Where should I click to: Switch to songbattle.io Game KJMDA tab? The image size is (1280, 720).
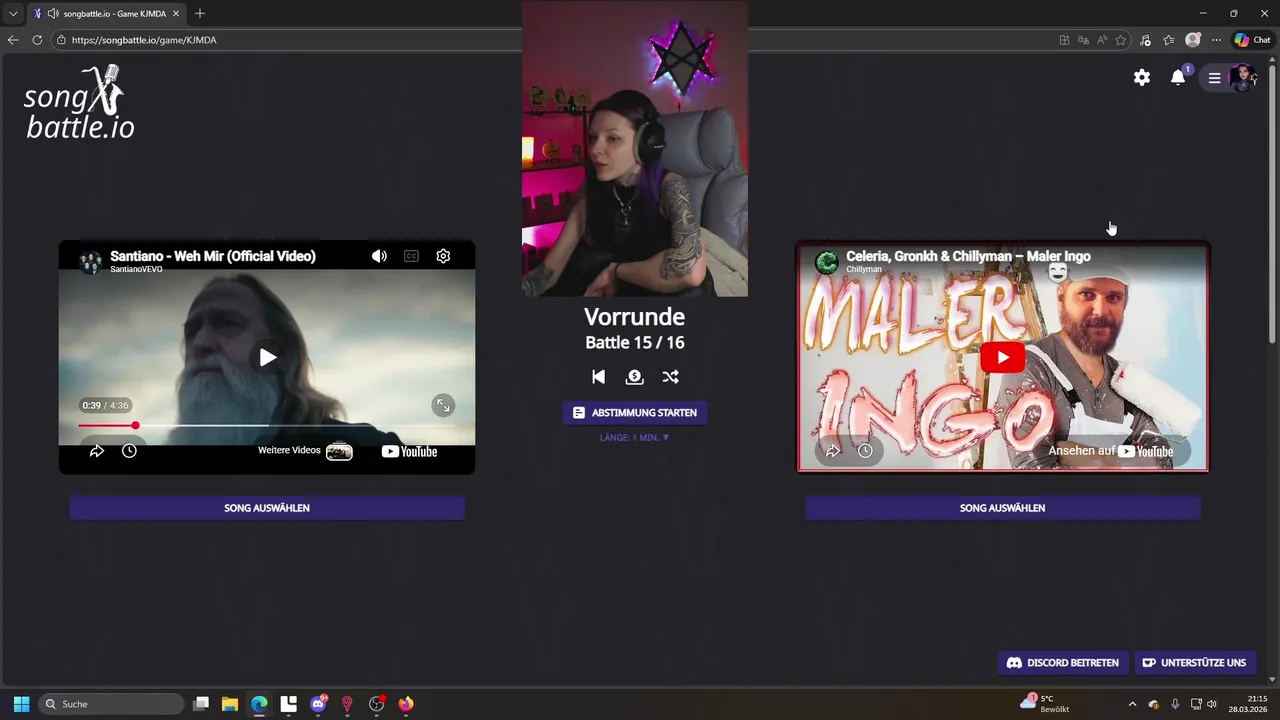(105, 14)
